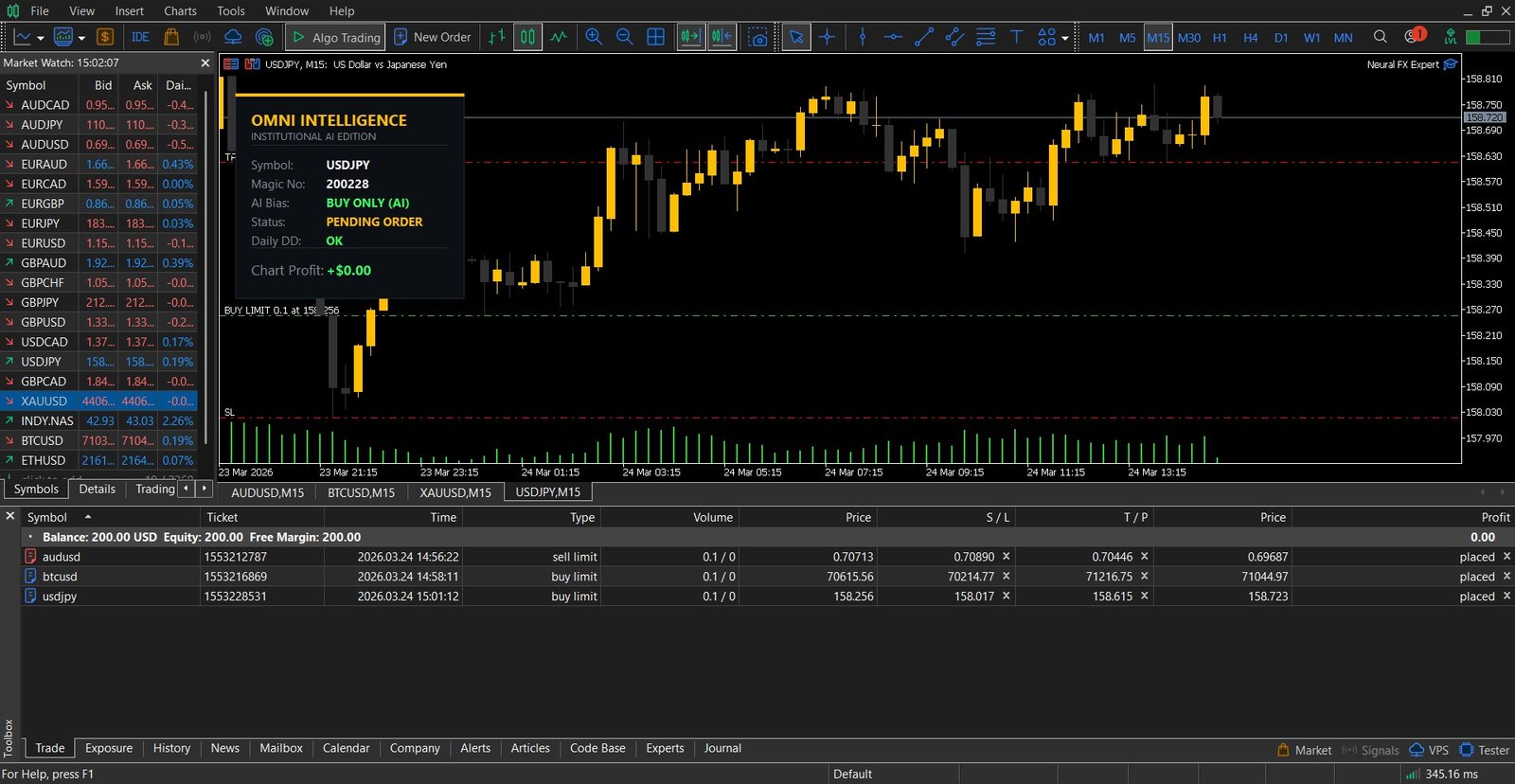The width and height of the screenshot is (1515, 784).
Task: Open search with the magnifier icon
Action: click(1381, 37)
